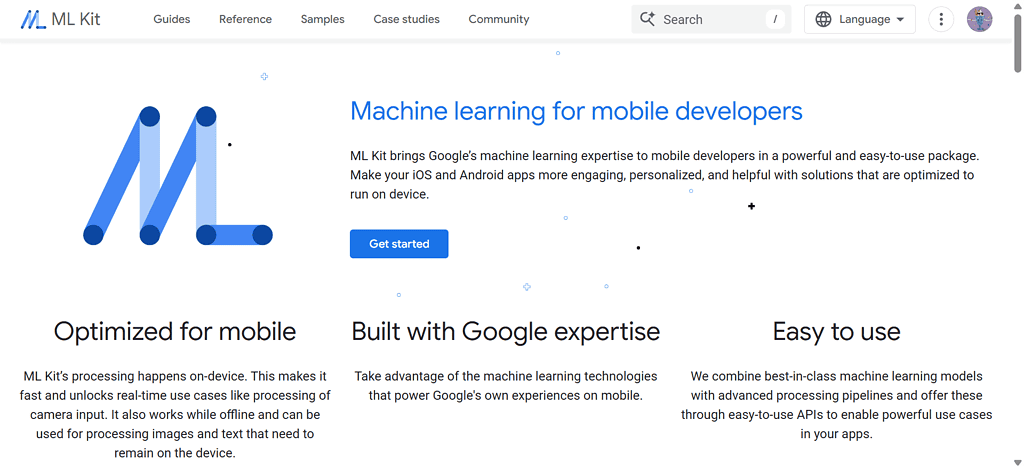Open the Reference tab
Viewport: 1024px width, 467px height.
[x=246, y=20]
